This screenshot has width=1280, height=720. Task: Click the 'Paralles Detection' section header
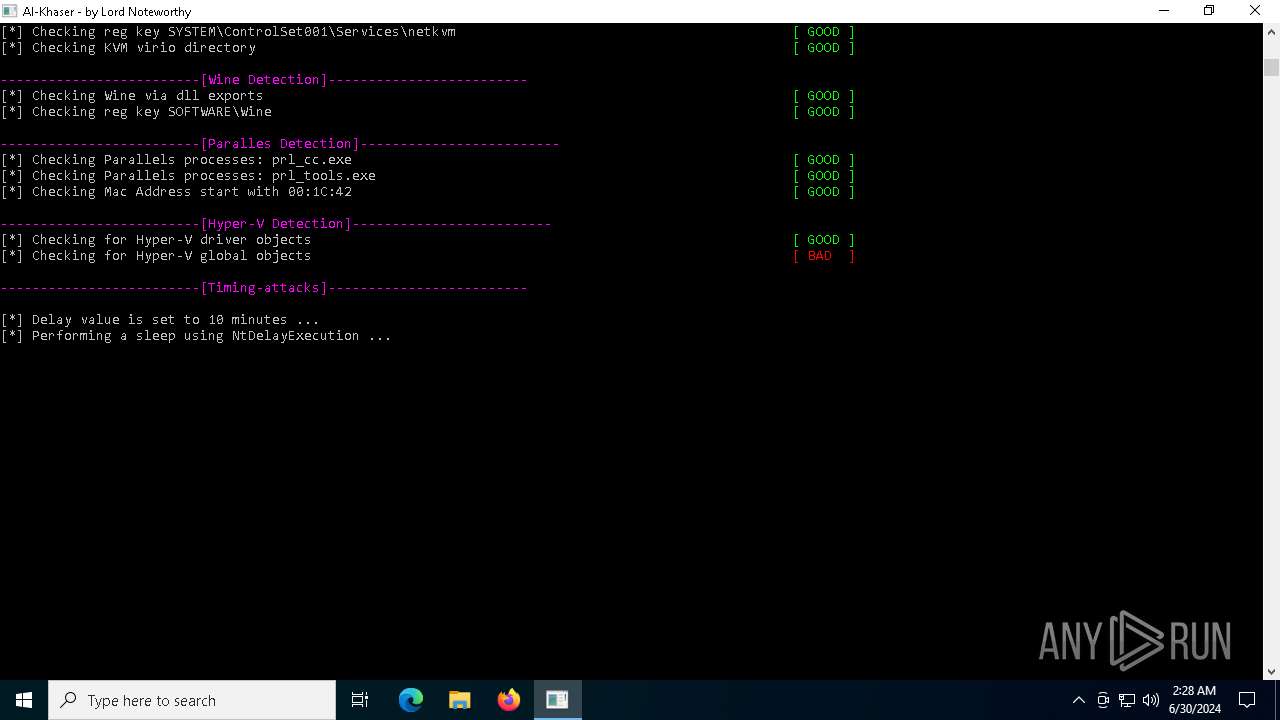click(280, 143)
